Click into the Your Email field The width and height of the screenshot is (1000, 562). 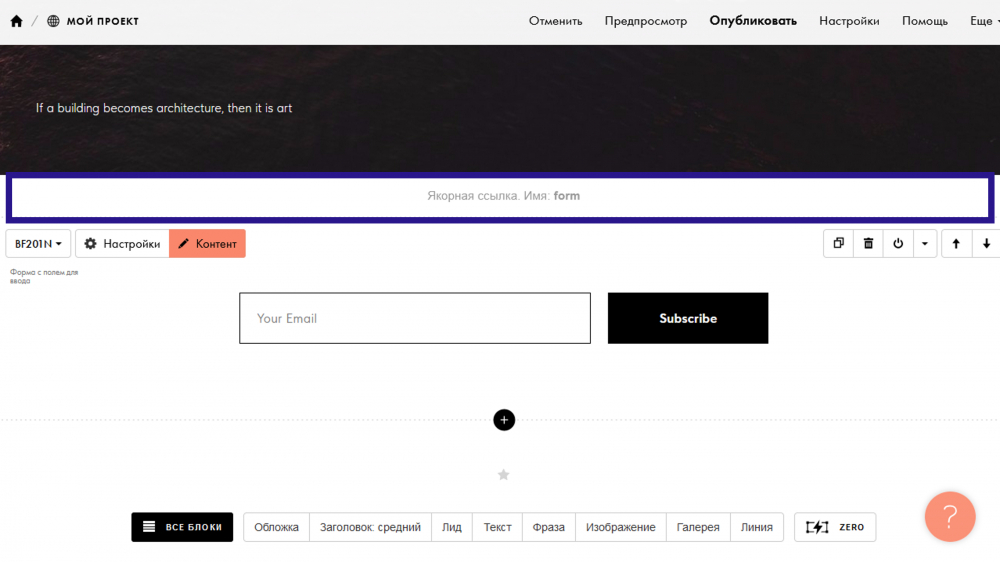414,318
